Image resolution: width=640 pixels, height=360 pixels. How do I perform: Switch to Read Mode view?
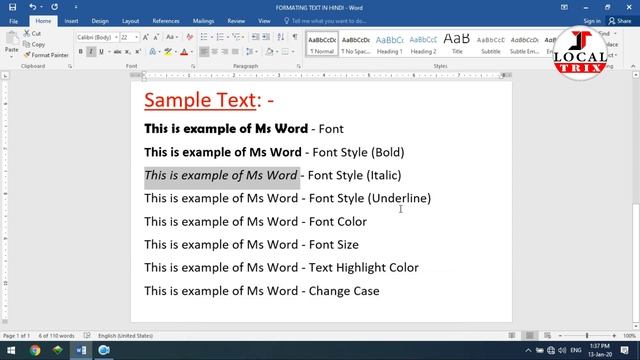(512, 336)
